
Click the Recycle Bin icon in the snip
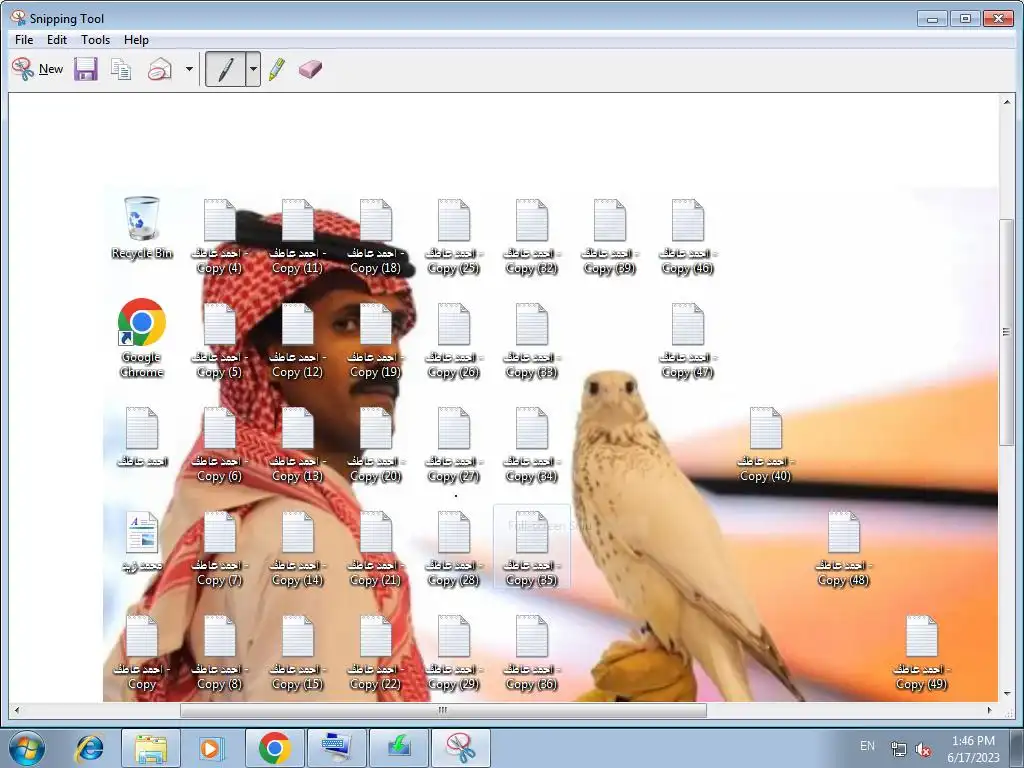[x=142, y=227]
